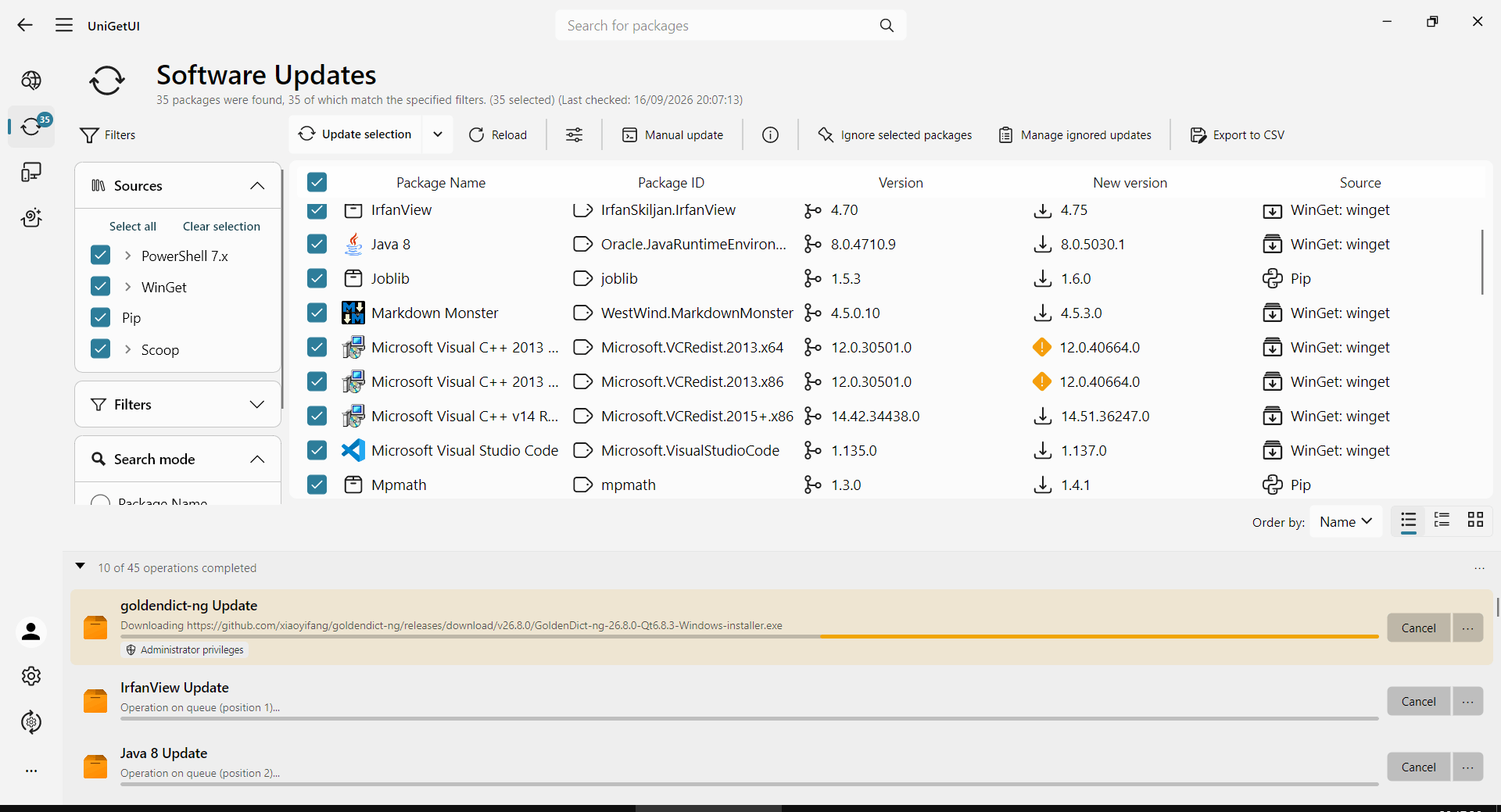Toggle the select-all checkbox in the table header

tap(317, 182)
